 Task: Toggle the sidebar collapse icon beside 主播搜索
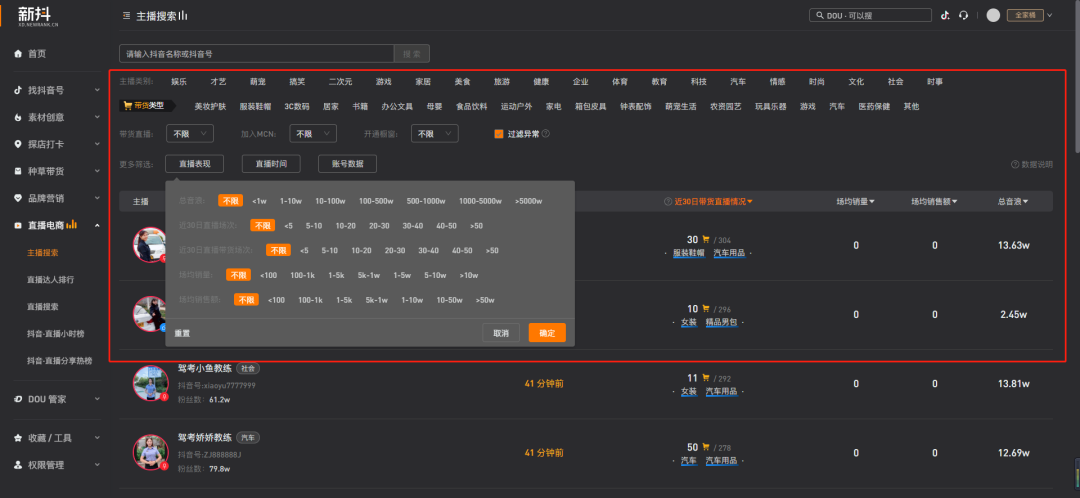coord(126,16)
